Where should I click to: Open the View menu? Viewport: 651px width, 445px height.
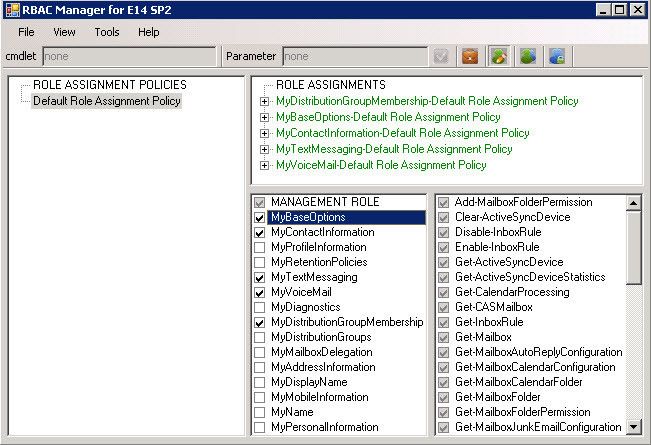point(64,32)
